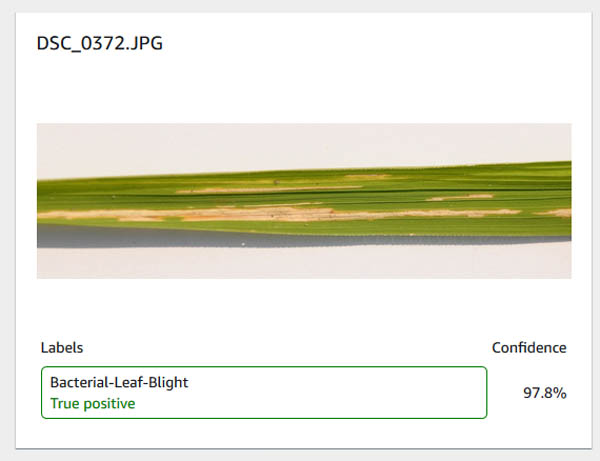The image size is (600, 461).
Task: Click the Confidence column header
Action: click(529, 348)
